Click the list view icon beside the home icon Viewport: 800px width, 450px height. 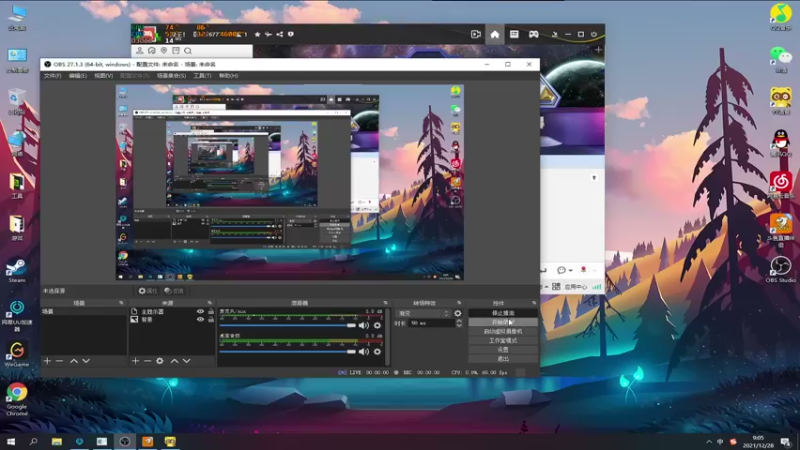click(x=514, y=34)
